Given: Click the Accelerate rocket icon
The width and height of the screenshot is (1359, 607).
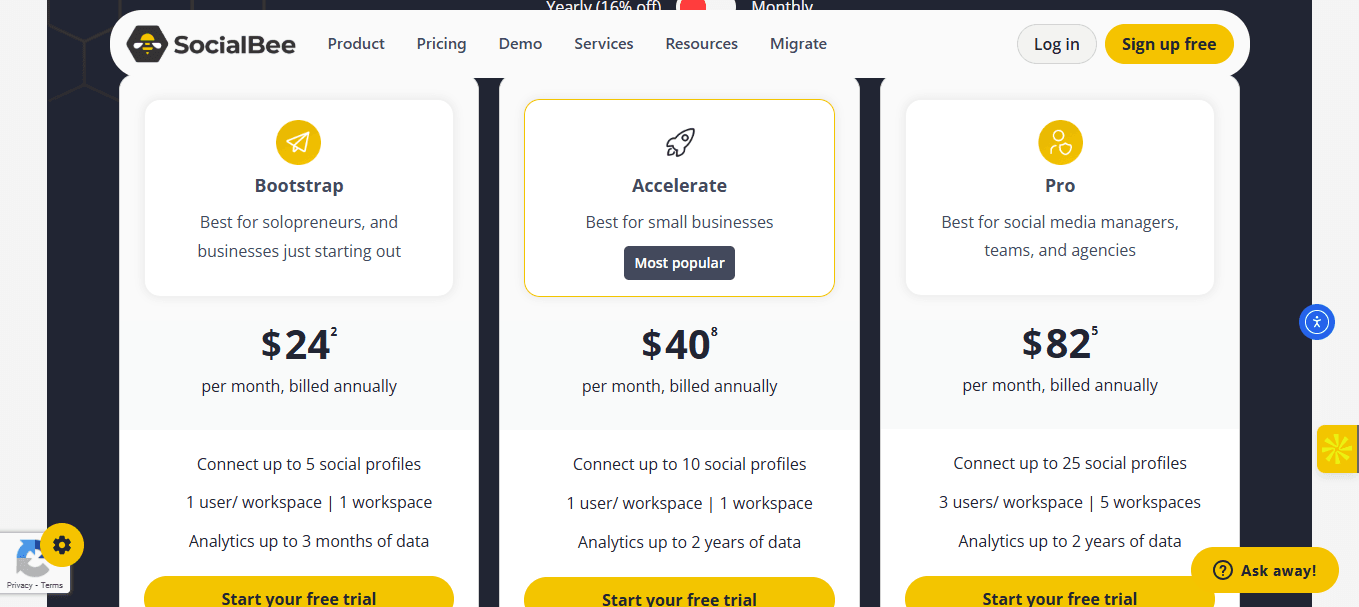Looking at the screenshot, I should pyautogui.click(x=679, y=142).
